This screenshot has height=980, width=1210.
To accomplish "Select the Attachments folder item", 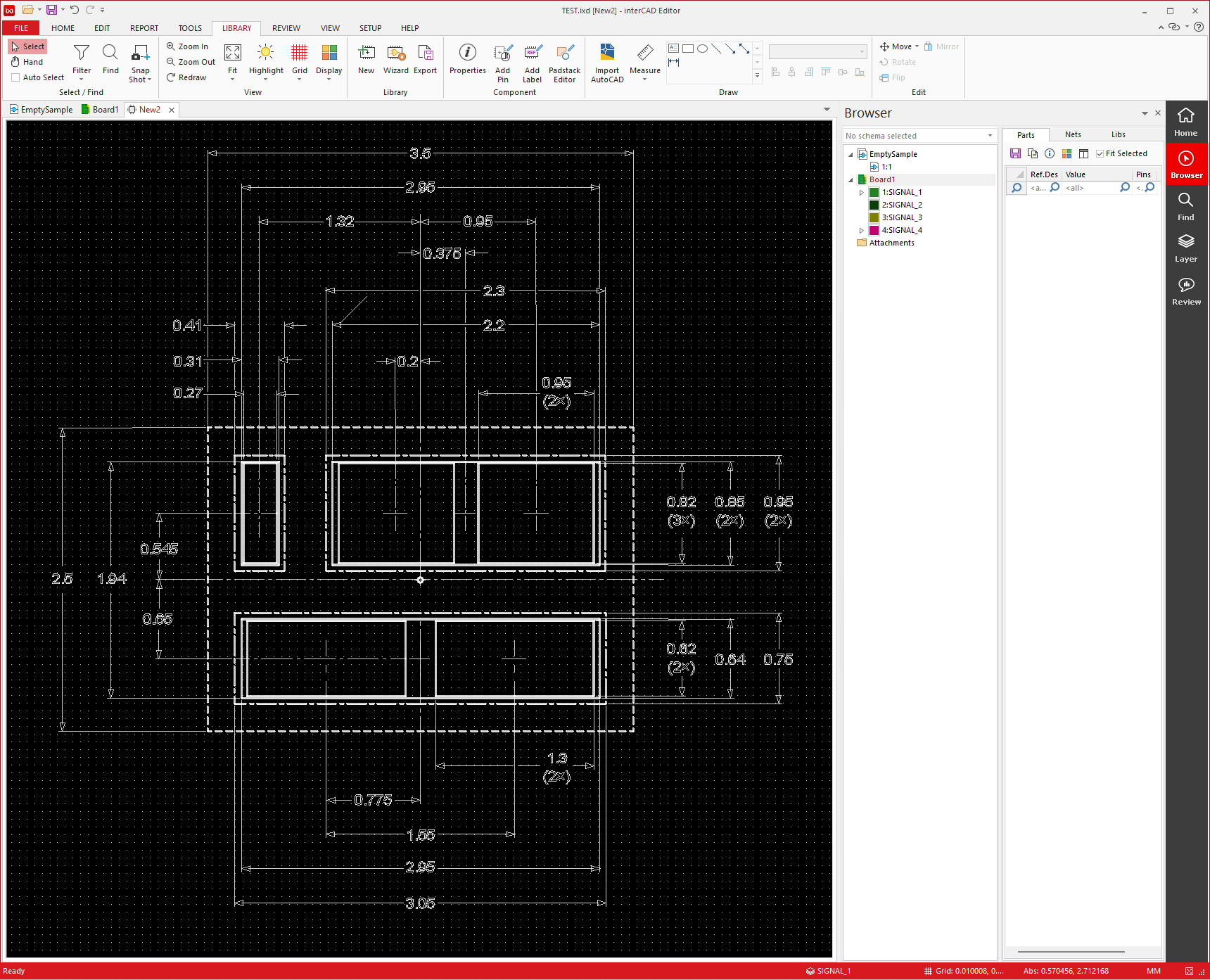I will click(886, 243).
